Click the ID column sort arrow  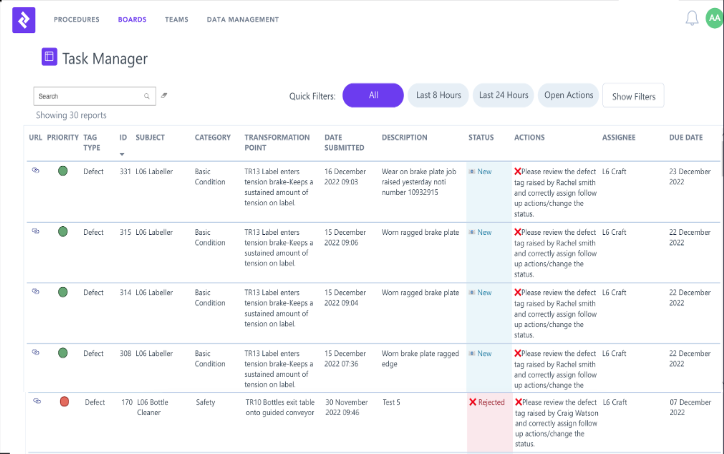[123, 154]
